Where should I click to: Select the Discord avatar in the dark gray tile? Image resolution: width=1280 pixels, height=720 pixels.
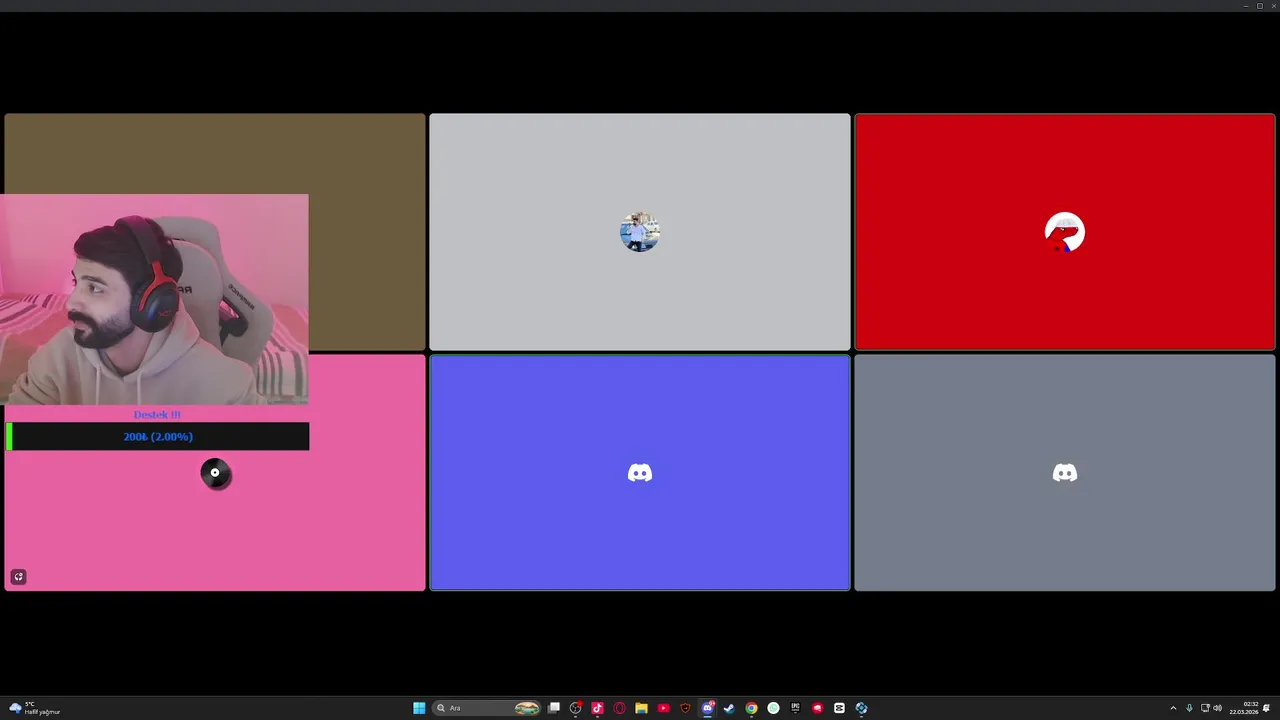(x=1065, y=473)
